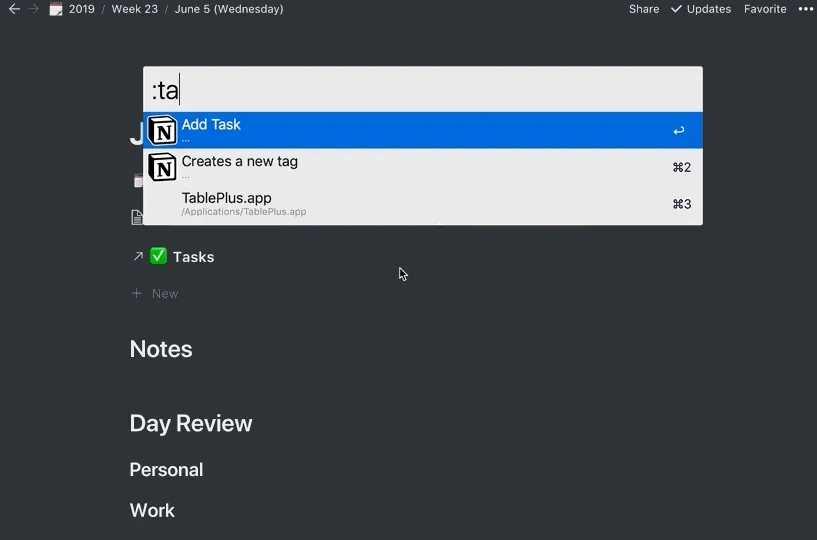Open the Week 23 breadcrumb
The width and height of the screenshot is (817, 540).
pyautogui.click(x=134, y=9)
